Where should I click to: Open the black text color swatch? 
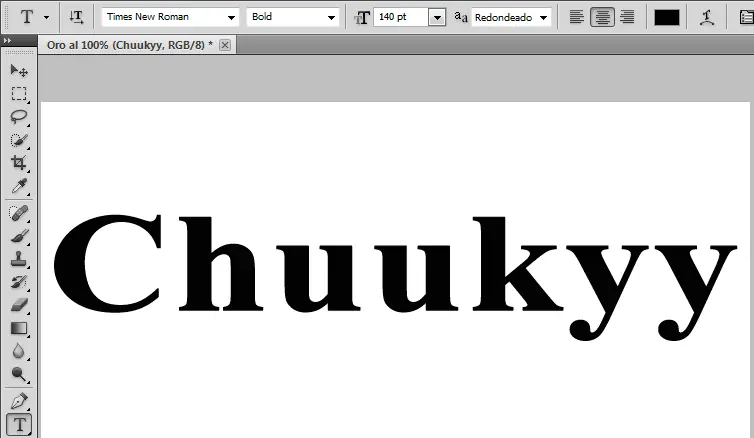pos(666,17)
